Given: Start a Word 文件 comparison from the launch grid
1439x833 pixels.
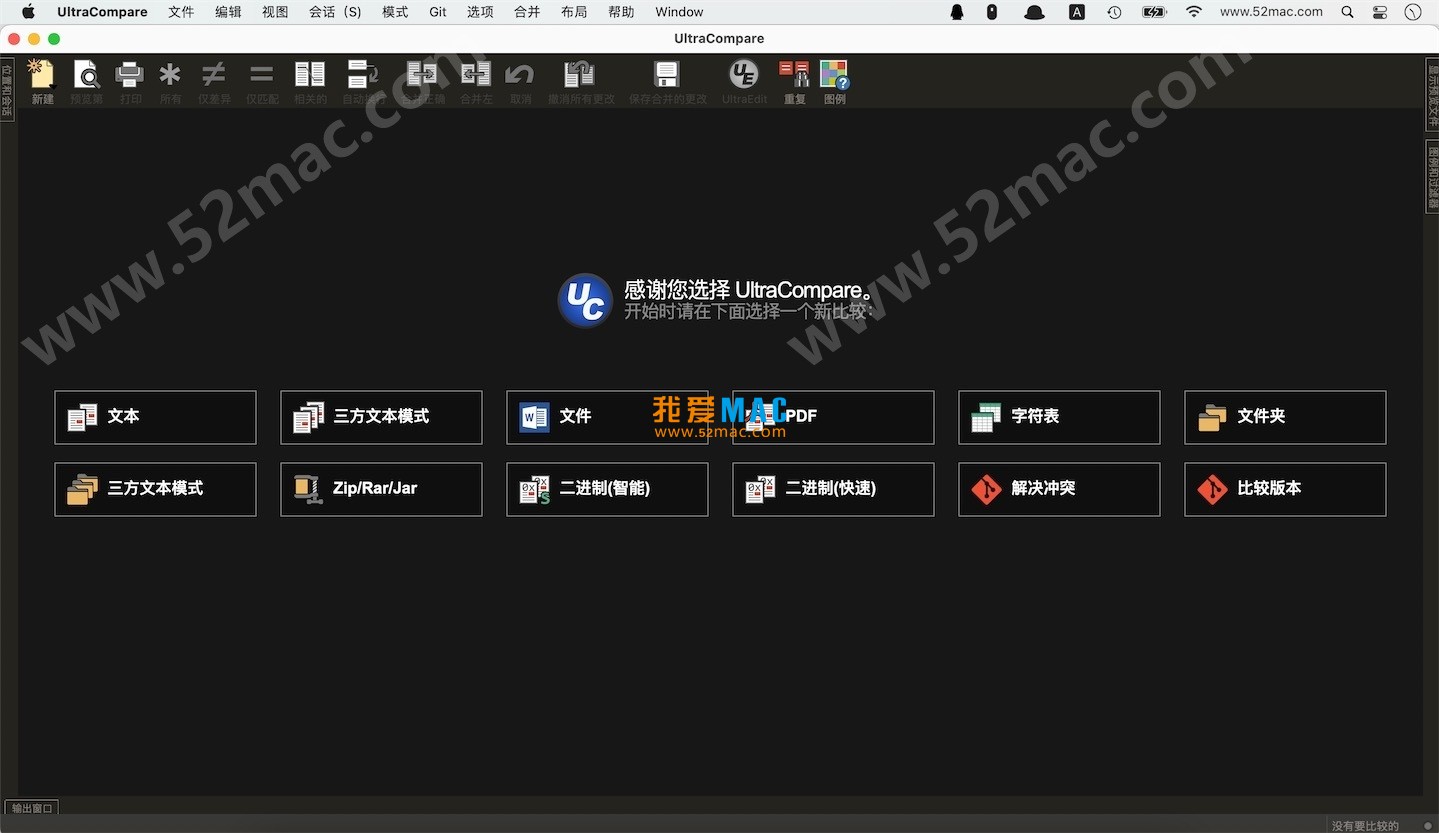Looking at the screenshot, I should [607, 417].
